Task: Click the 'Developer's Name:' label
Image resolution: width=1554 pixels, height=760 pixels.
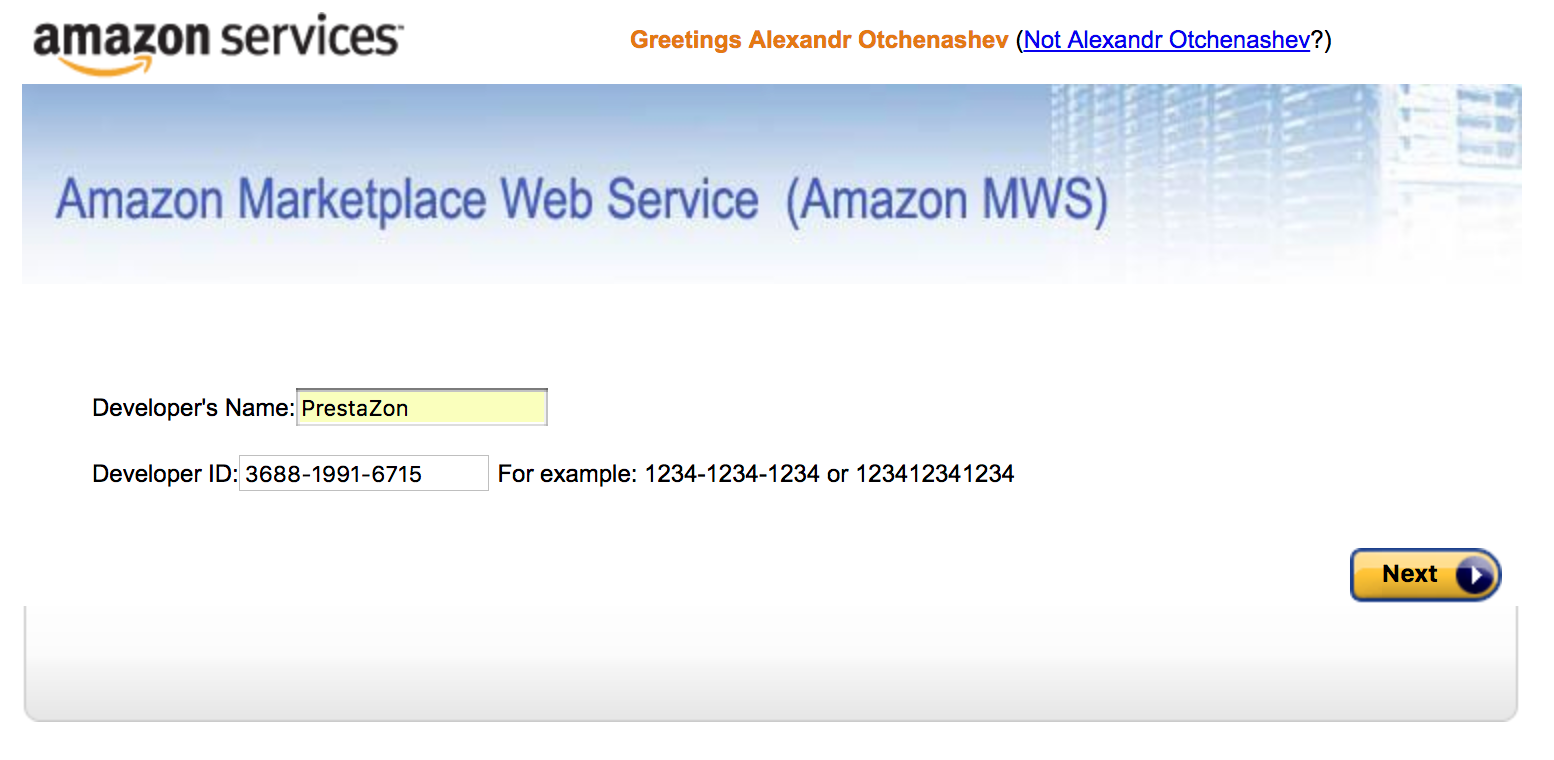Action: (x=193, y=408)
